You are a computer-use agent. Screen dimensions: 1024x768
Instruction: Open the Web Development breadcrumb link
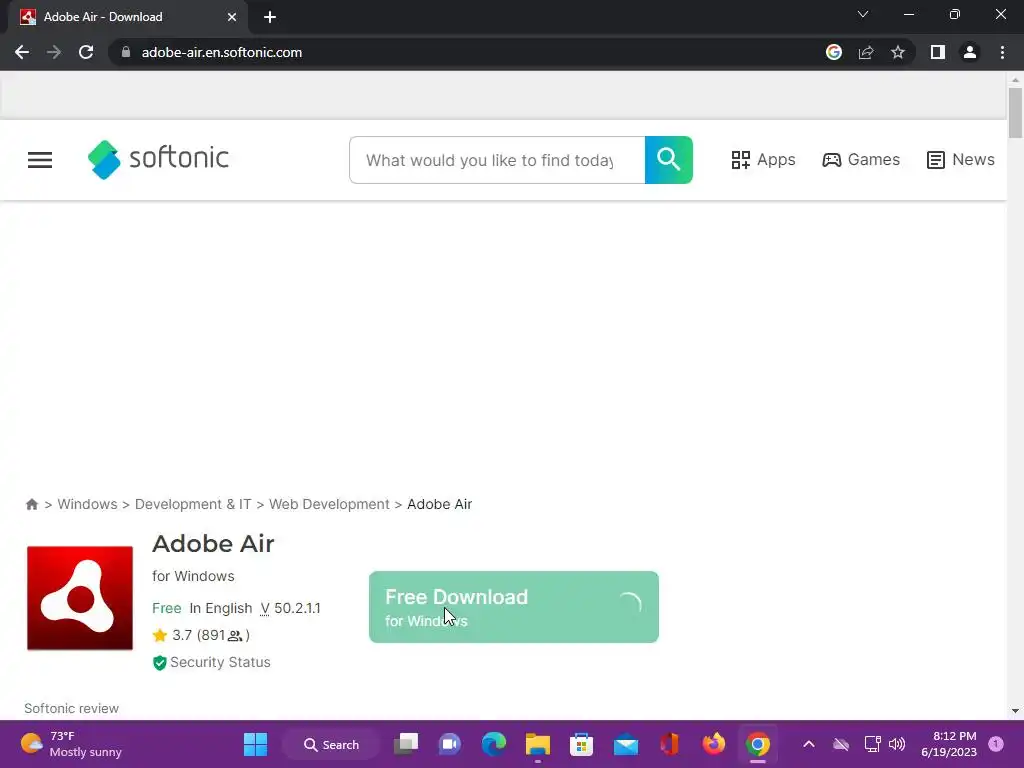tap(329, 504)
